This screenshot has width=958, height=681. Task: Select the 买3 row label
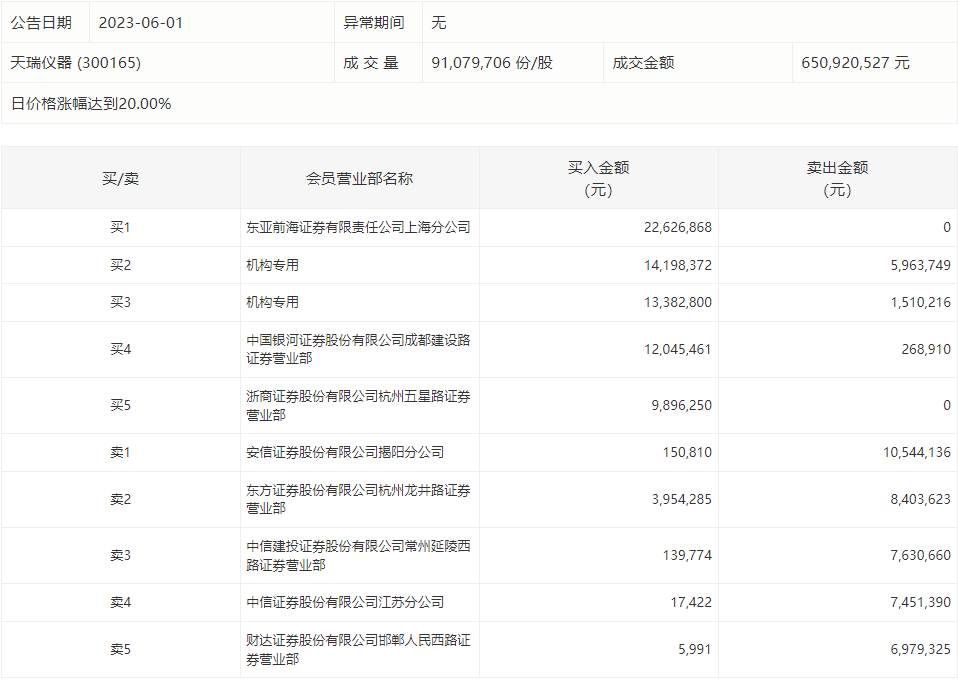[120, 302]
